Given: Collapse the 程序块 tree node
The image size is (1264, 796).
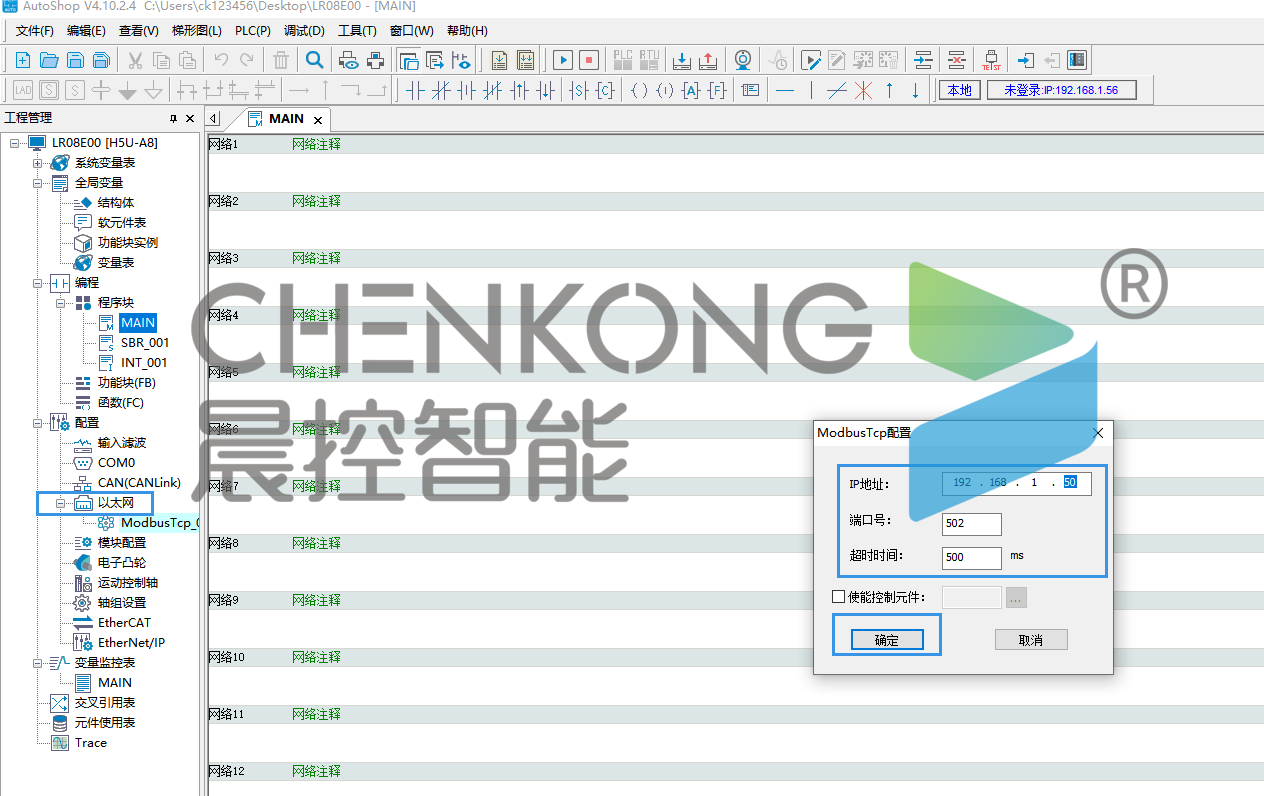Looking at the screenshot, I should [60, 303].
